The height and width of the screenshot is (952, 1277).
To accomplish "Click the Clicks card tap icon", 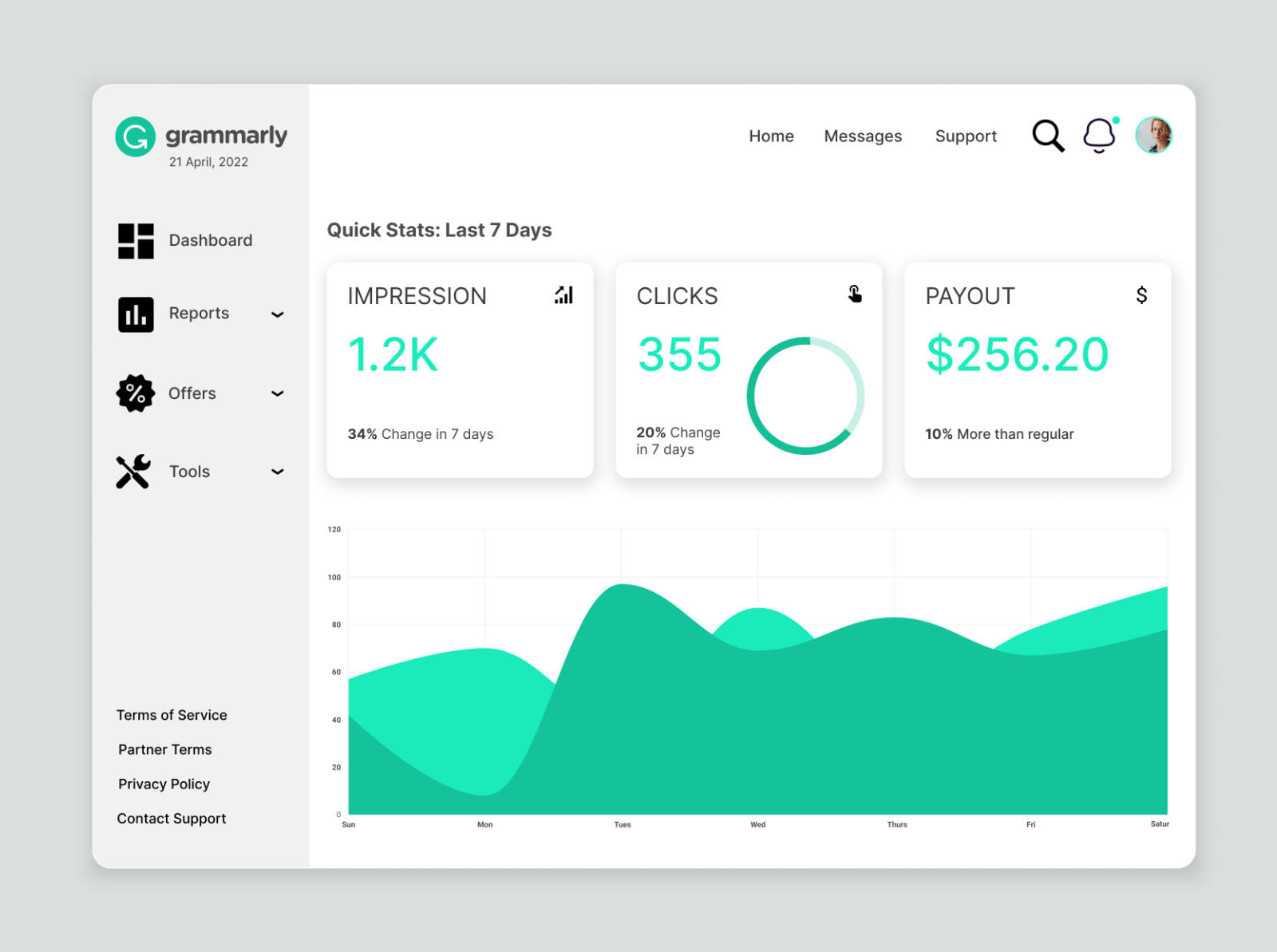I will click(x=854, y=294).
